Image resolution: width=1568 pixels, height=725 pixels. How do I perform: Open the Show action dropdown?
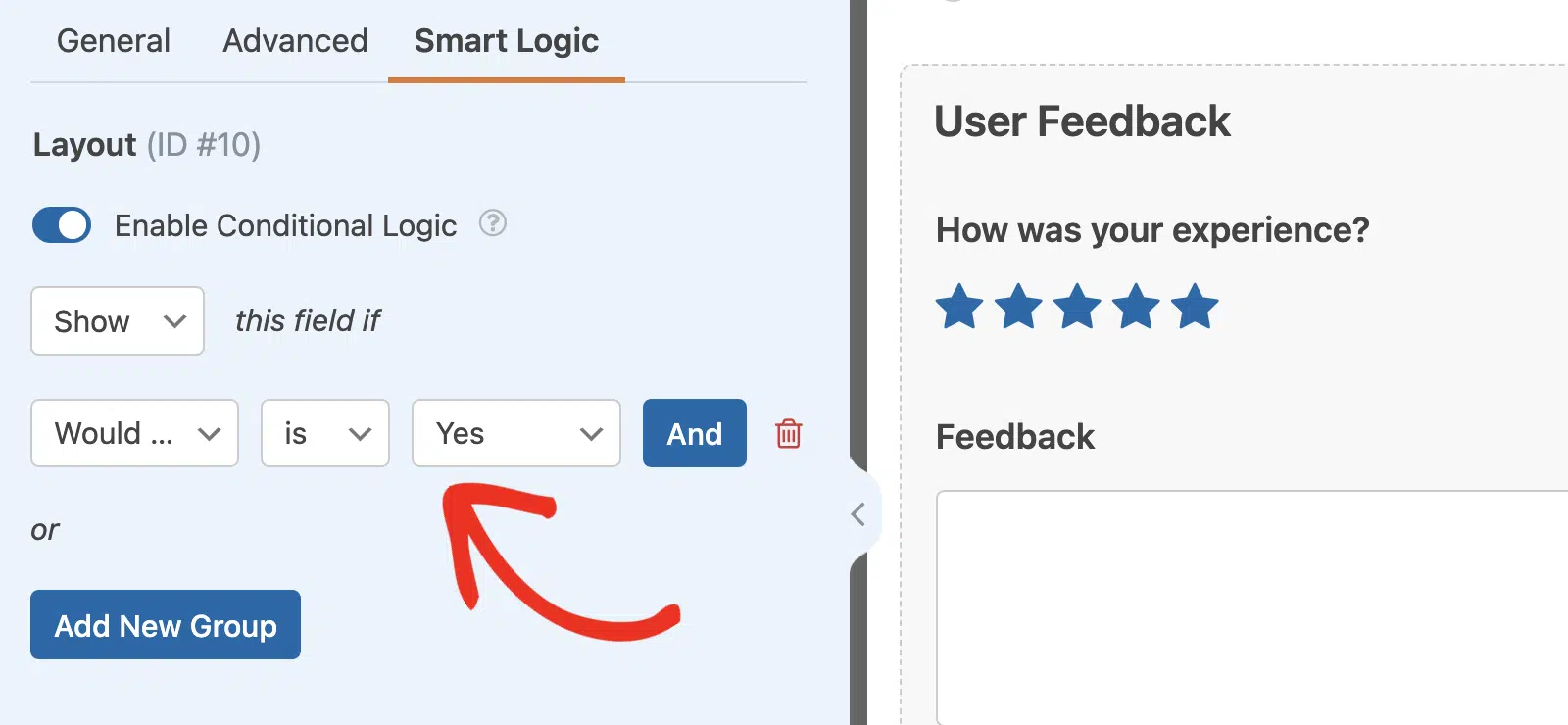point(118,320)
